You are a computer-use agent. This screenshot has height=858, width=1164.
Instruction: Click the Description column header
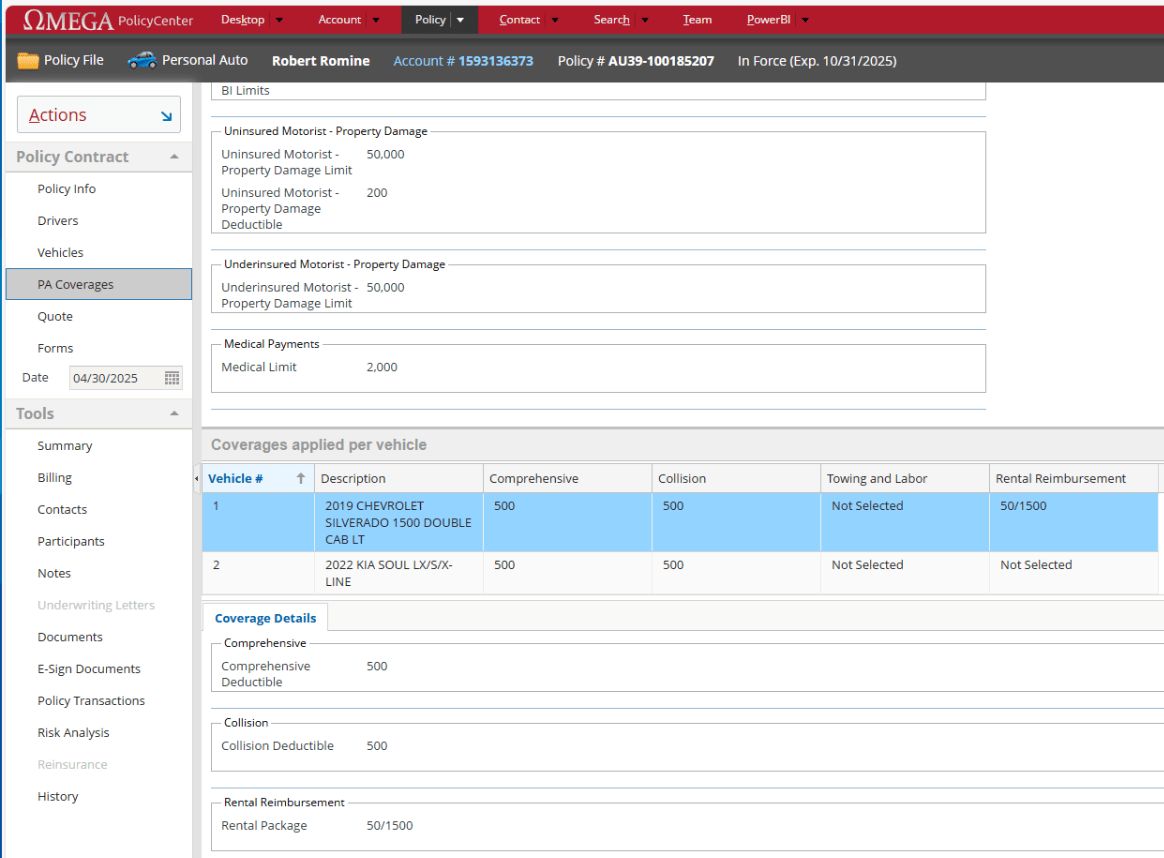pyautogui.click(x=399, y=478)
